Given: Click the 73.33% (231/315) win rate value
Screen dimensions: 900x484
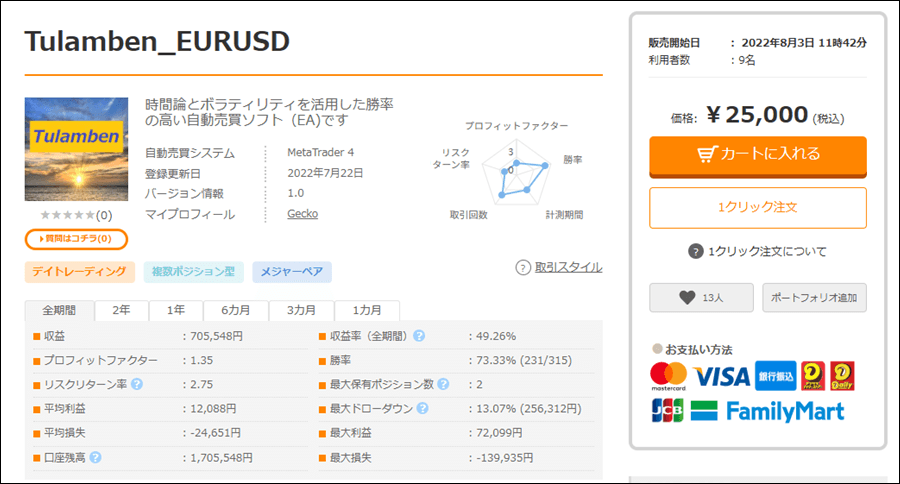Looking at the screenshot, I should pos(524,361).
